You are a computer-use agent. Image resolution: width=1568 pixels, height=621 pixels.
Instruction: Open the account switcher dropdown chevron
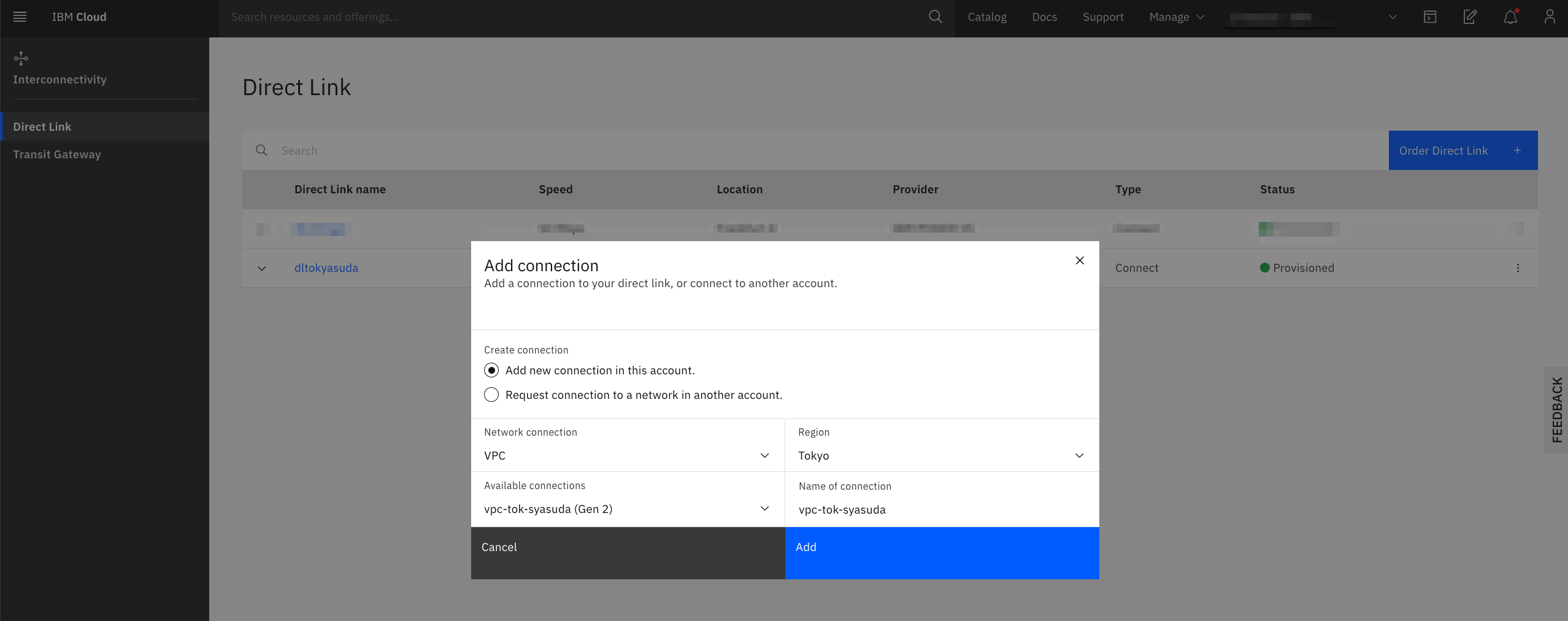pos(1393,17)
